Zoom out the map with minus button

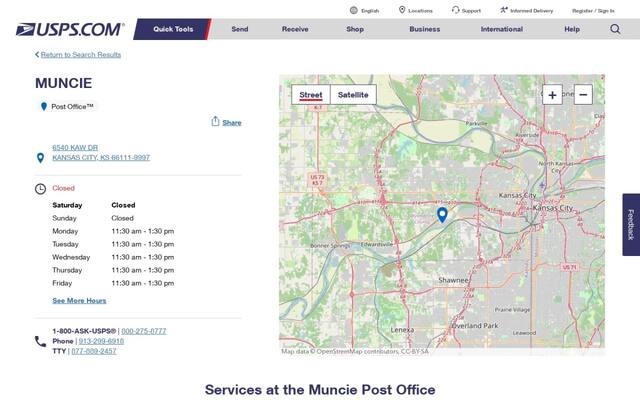[583, 95]
